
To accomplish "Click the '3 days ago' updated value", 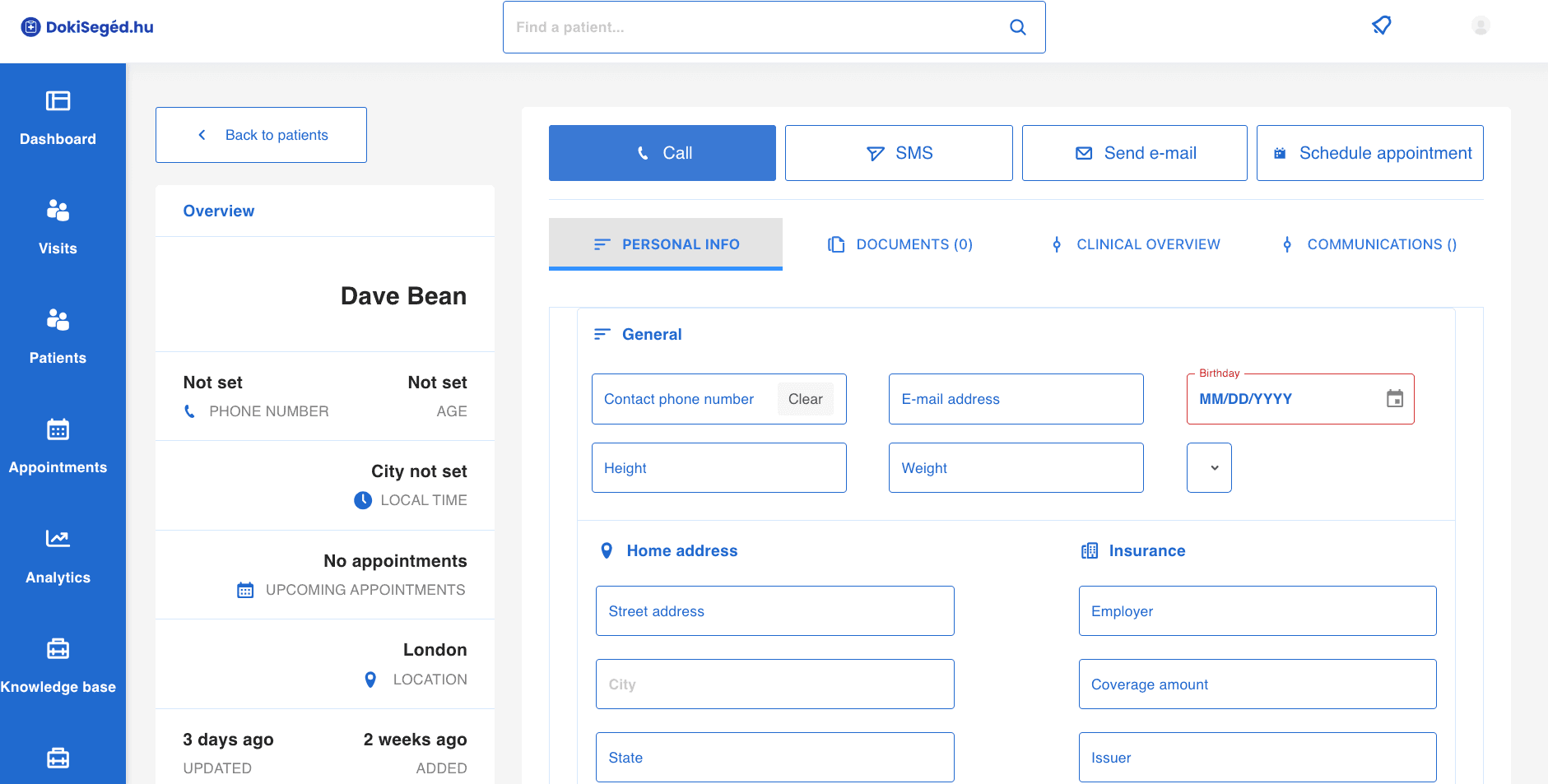I will [228, 740].
